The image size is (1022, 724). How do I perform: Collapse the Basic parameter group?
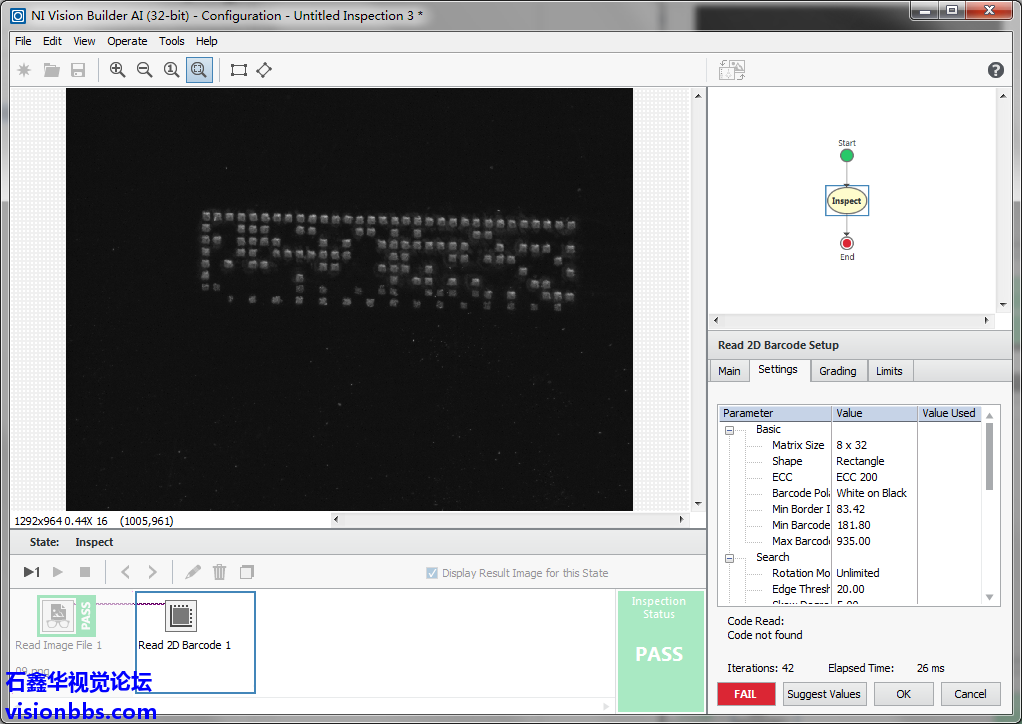pyautogui.click(x=729, y=430)
